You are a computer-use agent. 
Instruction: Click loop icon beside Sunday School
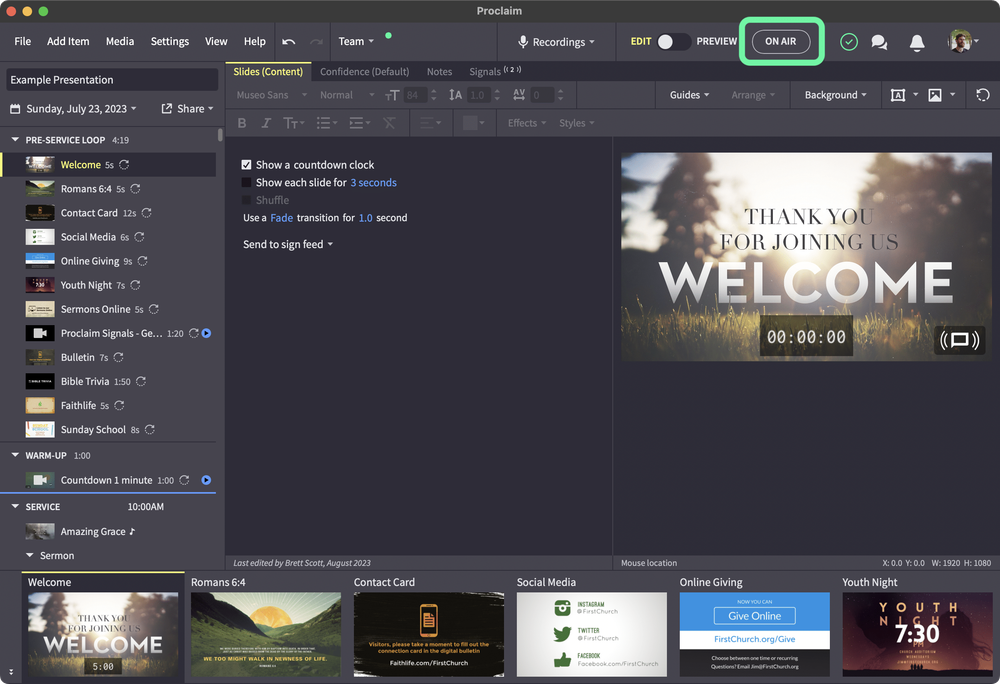[x=150, y=430]
